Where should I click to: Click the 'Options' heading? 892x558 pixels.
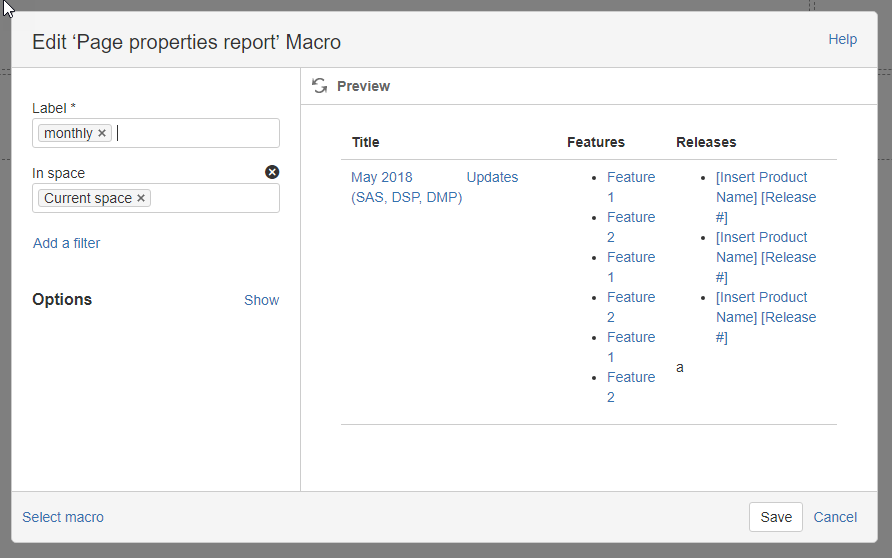62,300
